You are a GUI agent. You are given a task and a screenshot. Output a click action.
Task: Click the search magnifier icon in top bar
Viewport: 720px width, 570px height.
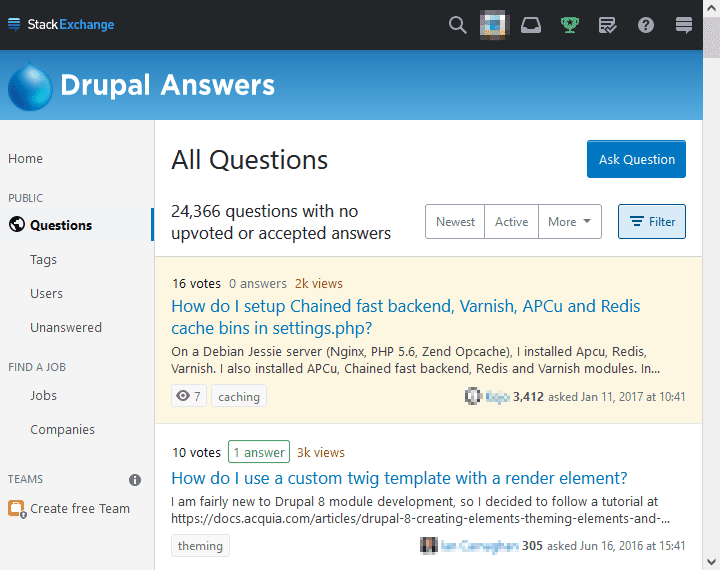[x=457, y=25]
